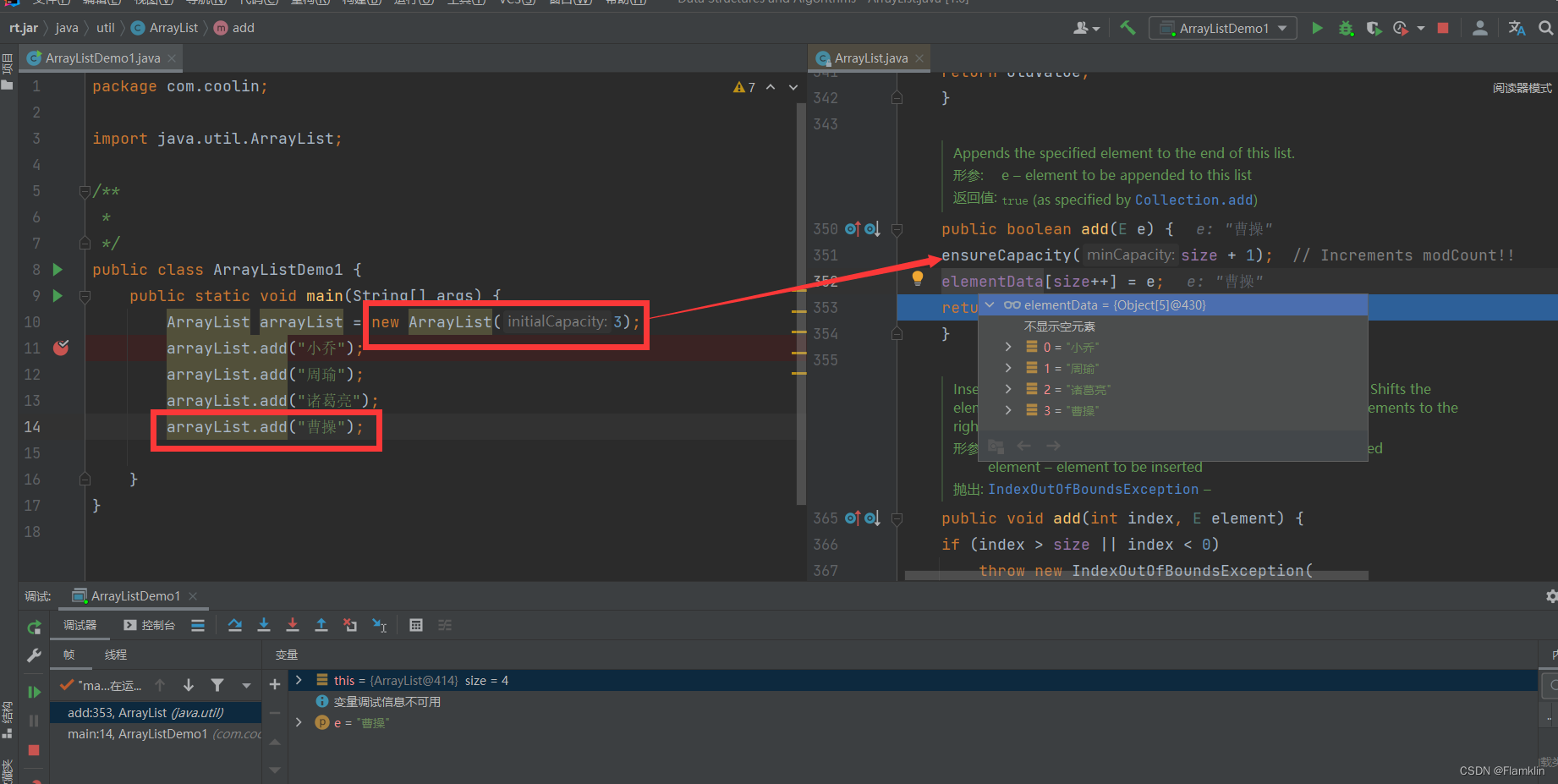
Task: Resume program in the debug sidebar
Action: pos(34,692)
